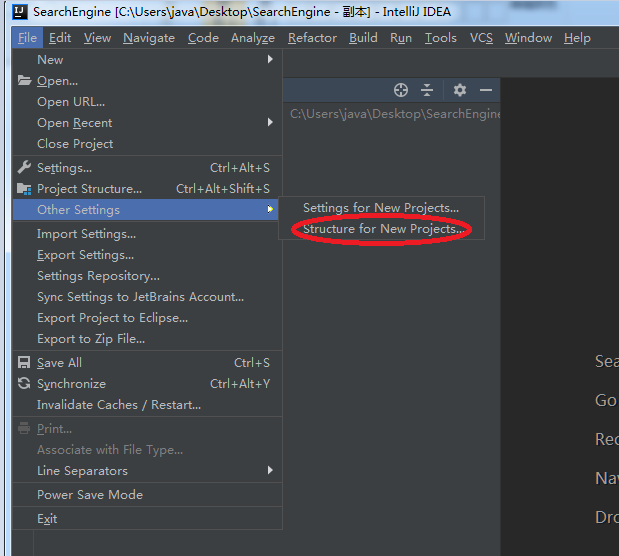Click Save All menu entry

pos(147,363)
